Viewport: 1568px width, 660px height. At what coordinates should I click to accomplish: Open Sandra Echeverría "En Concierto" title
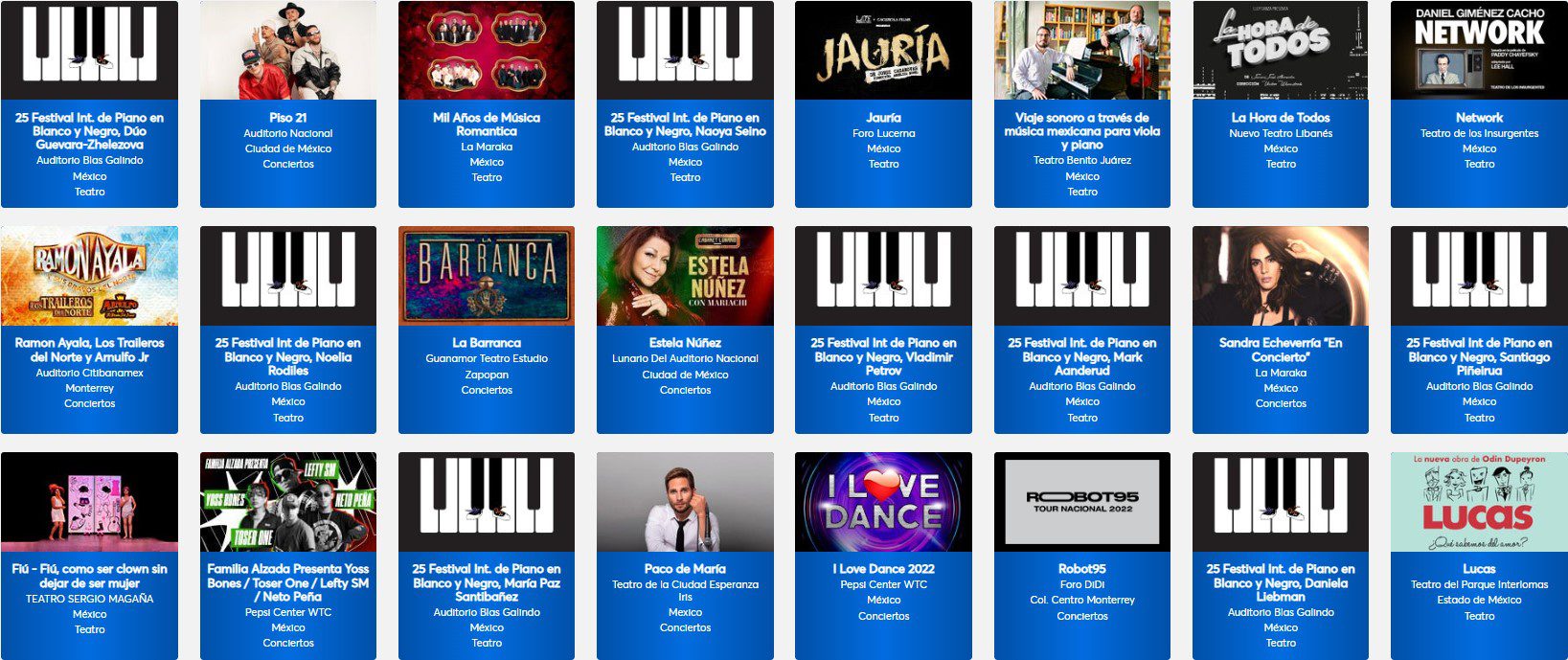(x=1281, y=350)
